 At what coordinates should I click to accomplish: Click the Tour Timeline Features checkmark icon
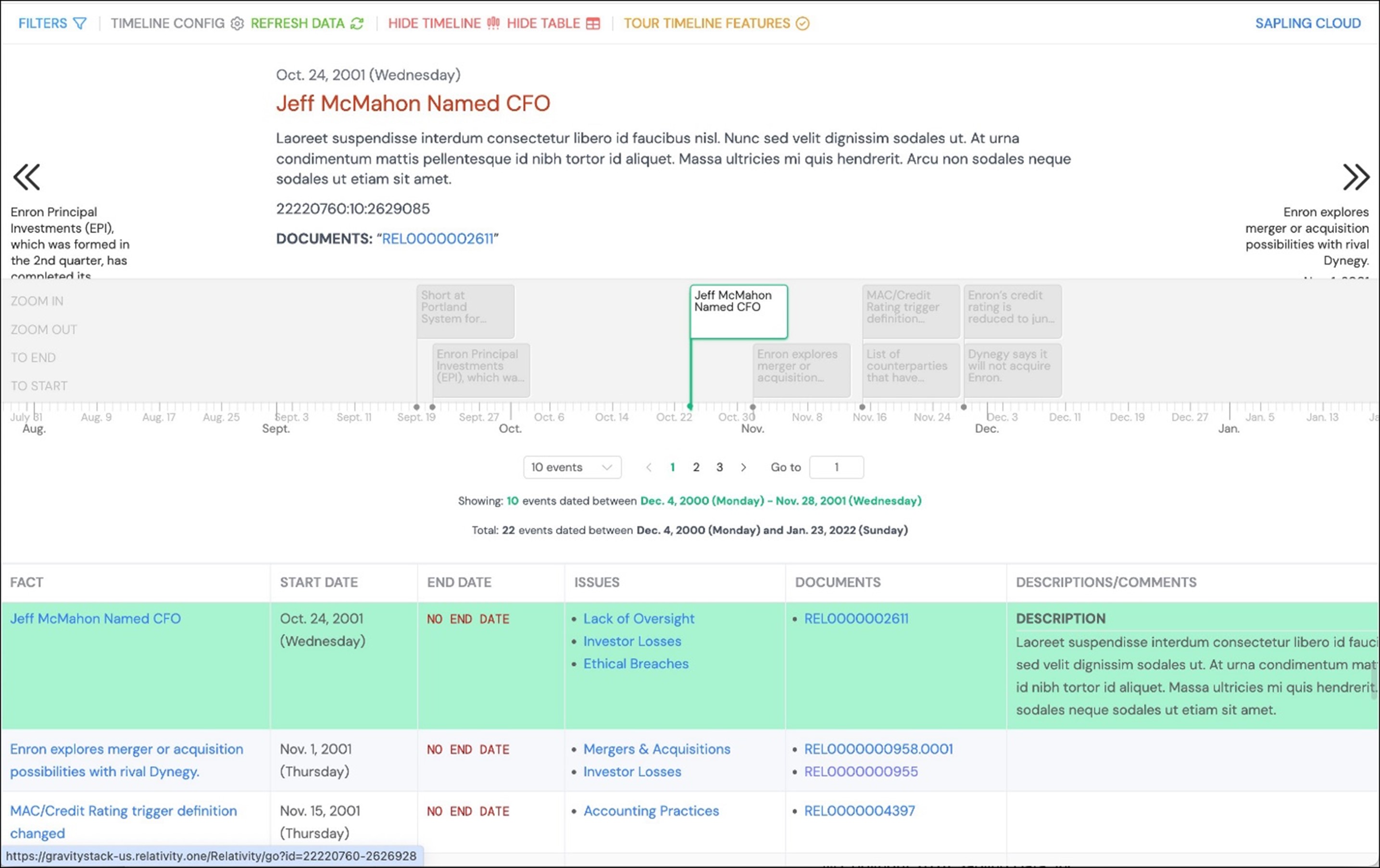pyautogui.click(x=803, y=24)
